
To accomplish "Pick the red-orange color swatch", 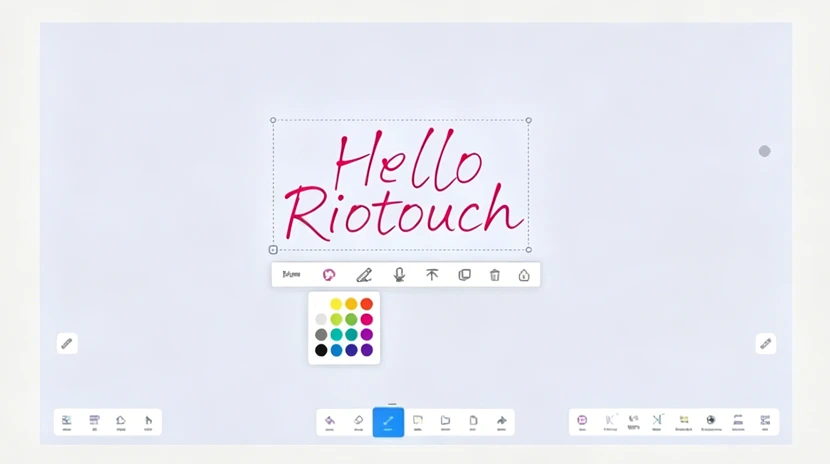I will (366, 304).
